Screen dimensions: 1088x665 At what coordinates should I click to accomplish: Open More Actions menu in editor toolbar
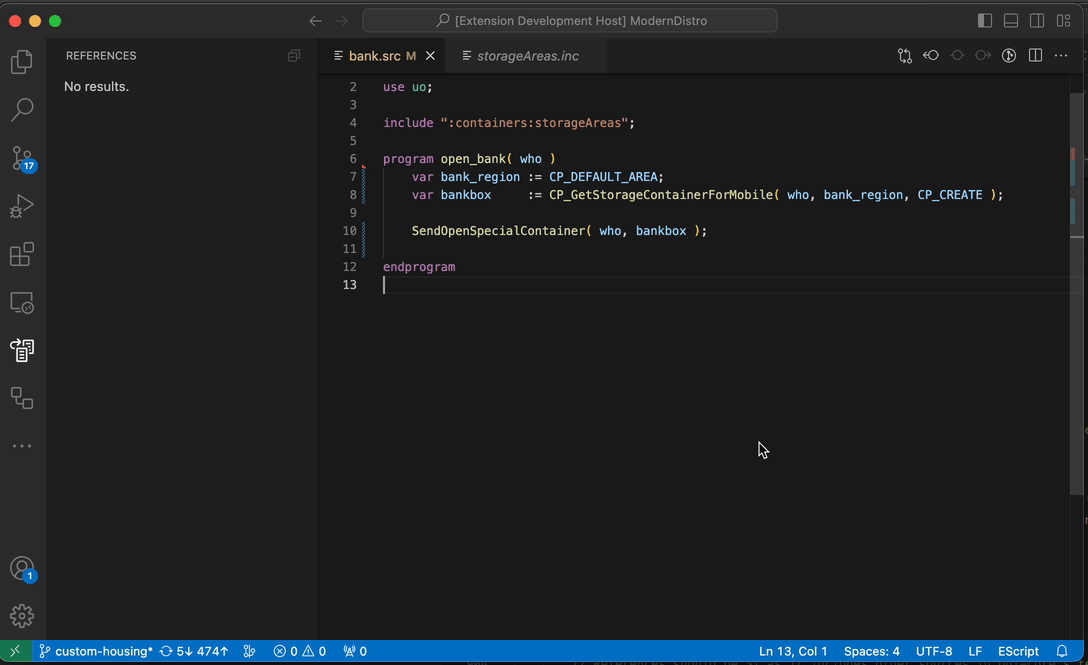point(1061,56)
